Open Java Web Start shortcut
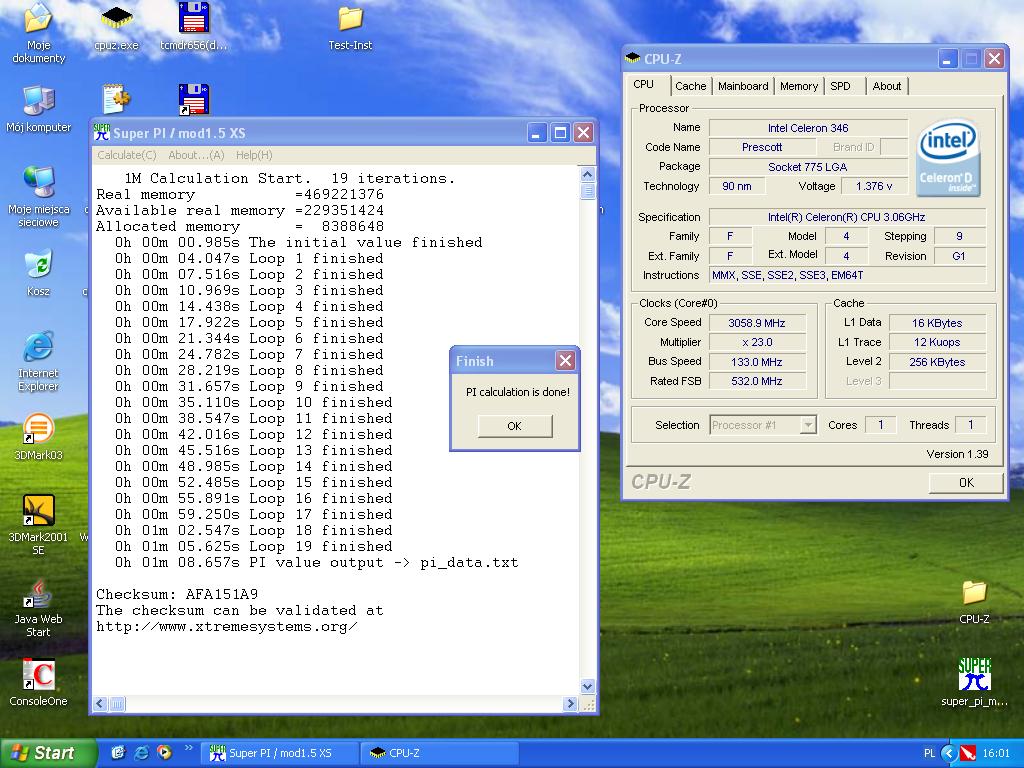The image size is (1024, 768). (x=38, y=608)
